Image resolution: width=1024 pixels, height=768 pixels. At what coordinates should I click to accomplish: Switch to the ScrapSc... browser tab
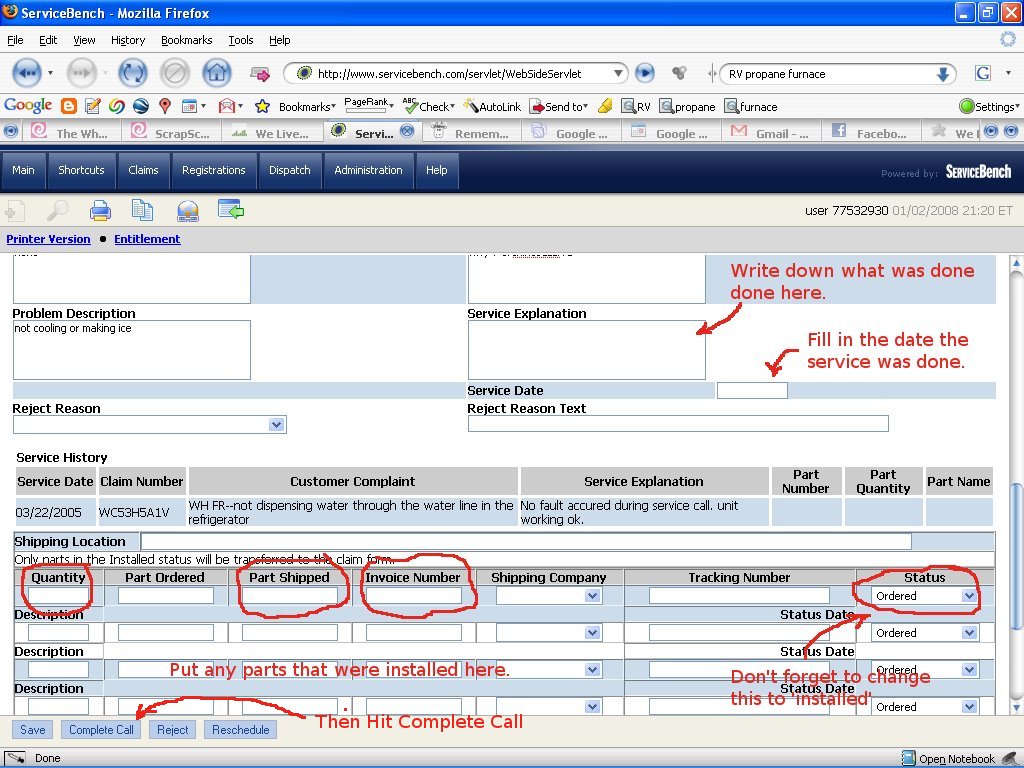click(171, 133)
